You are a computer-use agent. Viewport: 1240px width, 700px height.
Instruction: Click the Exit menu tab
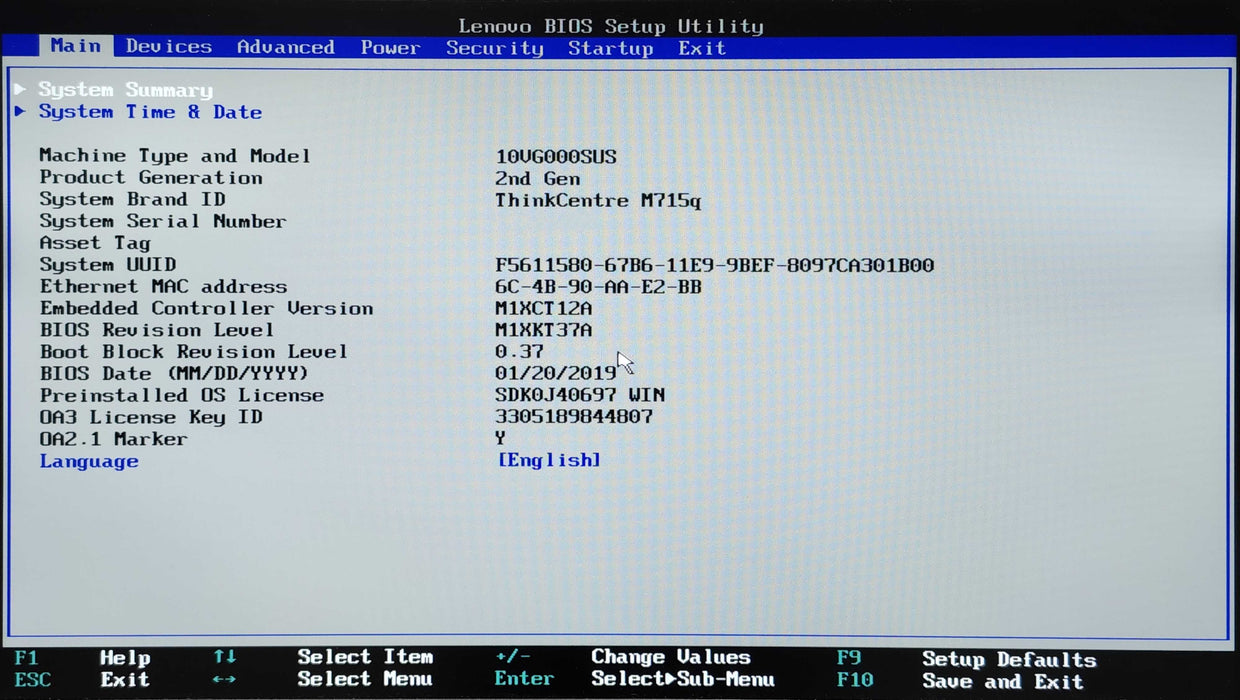pos(701,48)
